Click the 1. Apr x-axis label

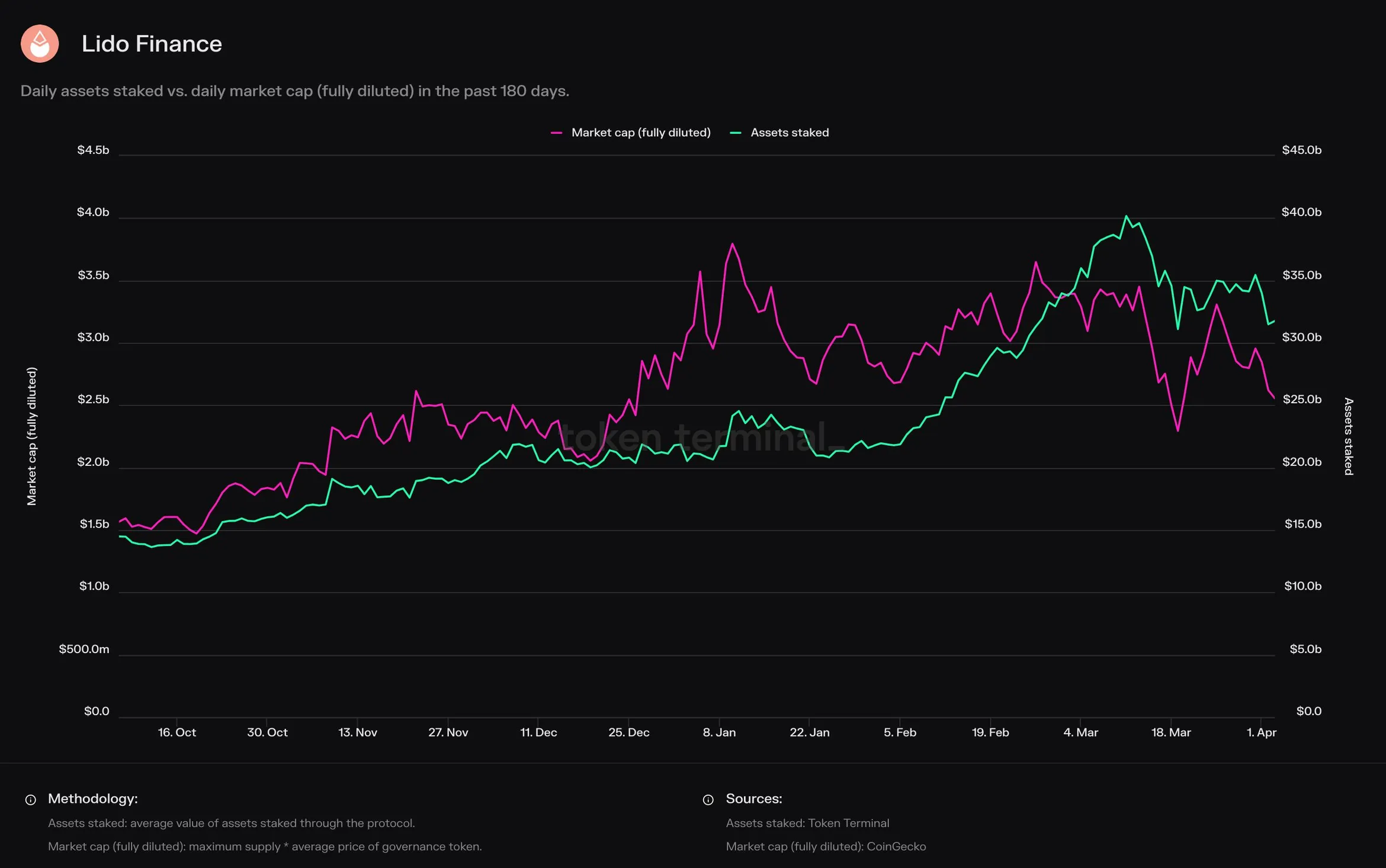pos(1261,732)
